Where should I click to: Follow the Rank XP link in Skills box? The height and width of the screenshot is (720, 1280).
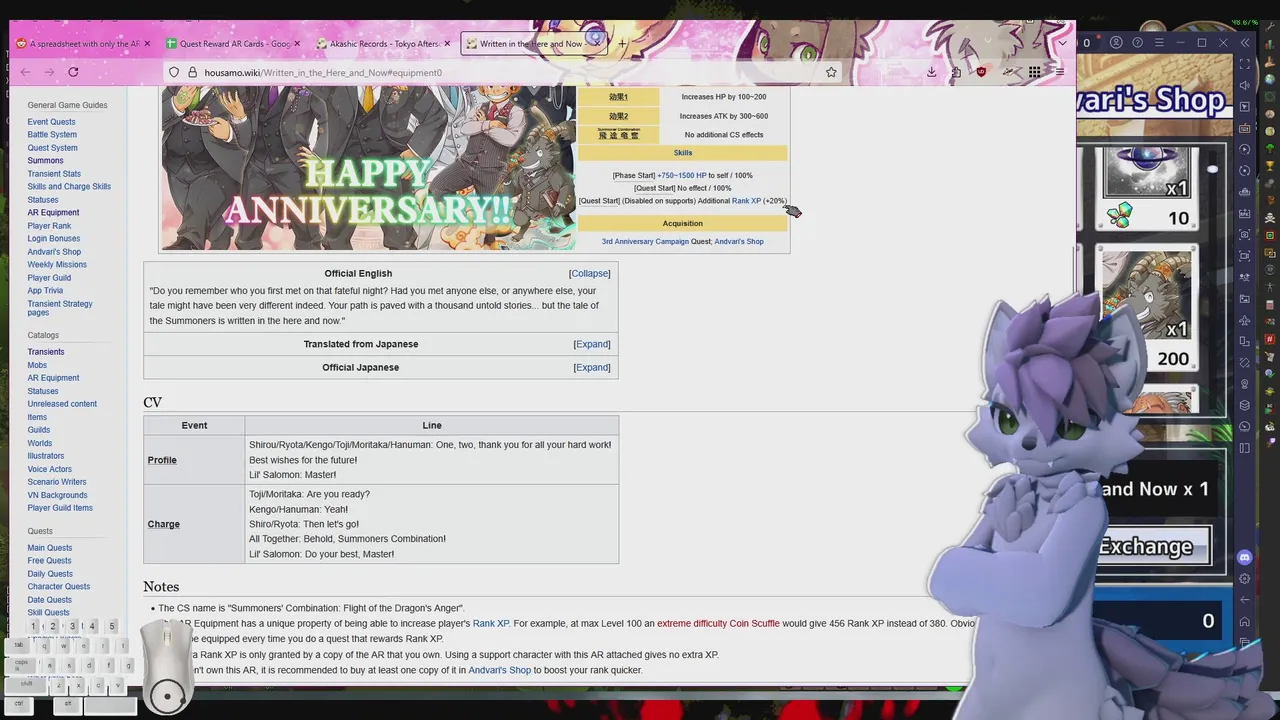[x=746, y=201]
